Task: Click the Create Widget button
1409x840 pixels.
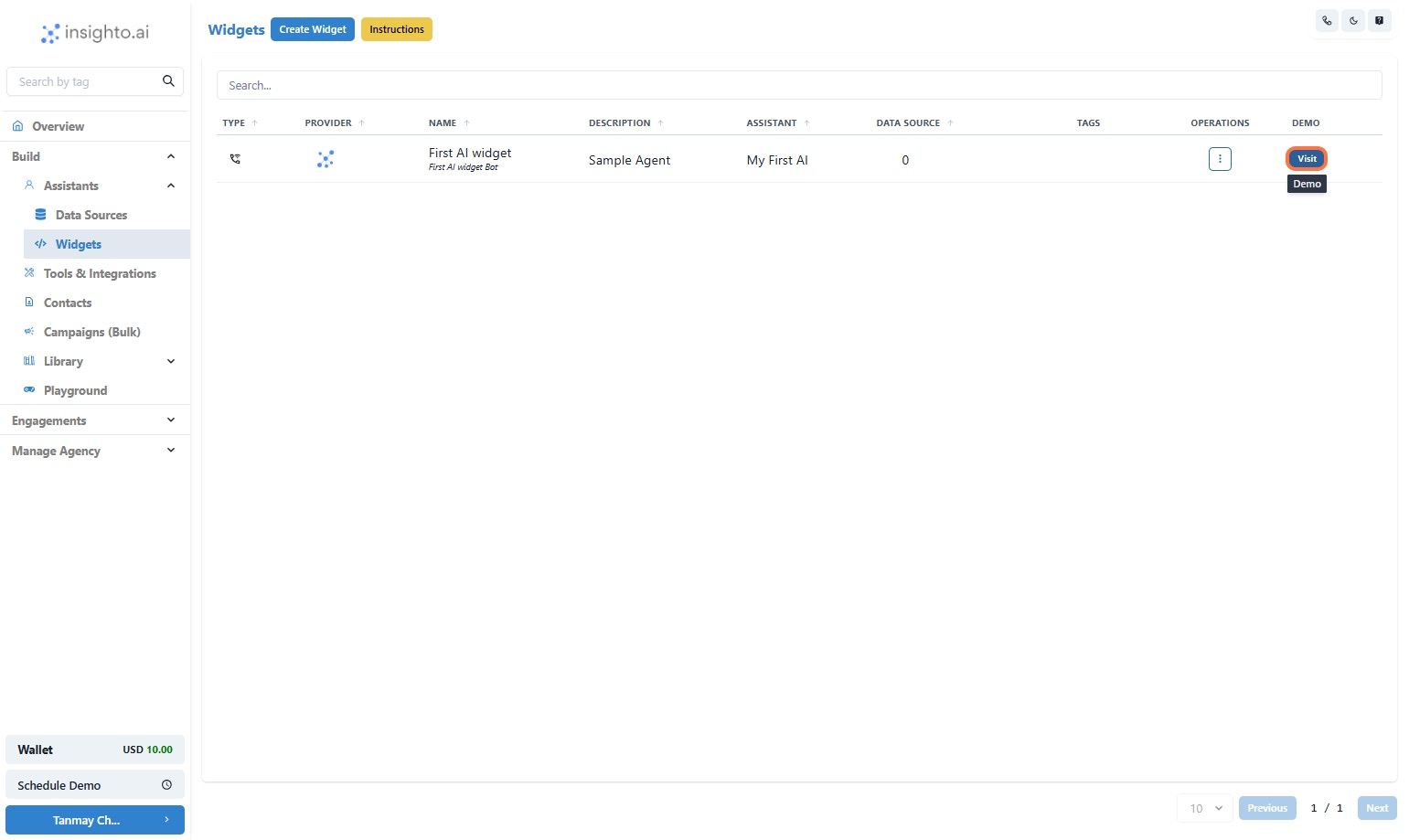Action: click(313, 29)
